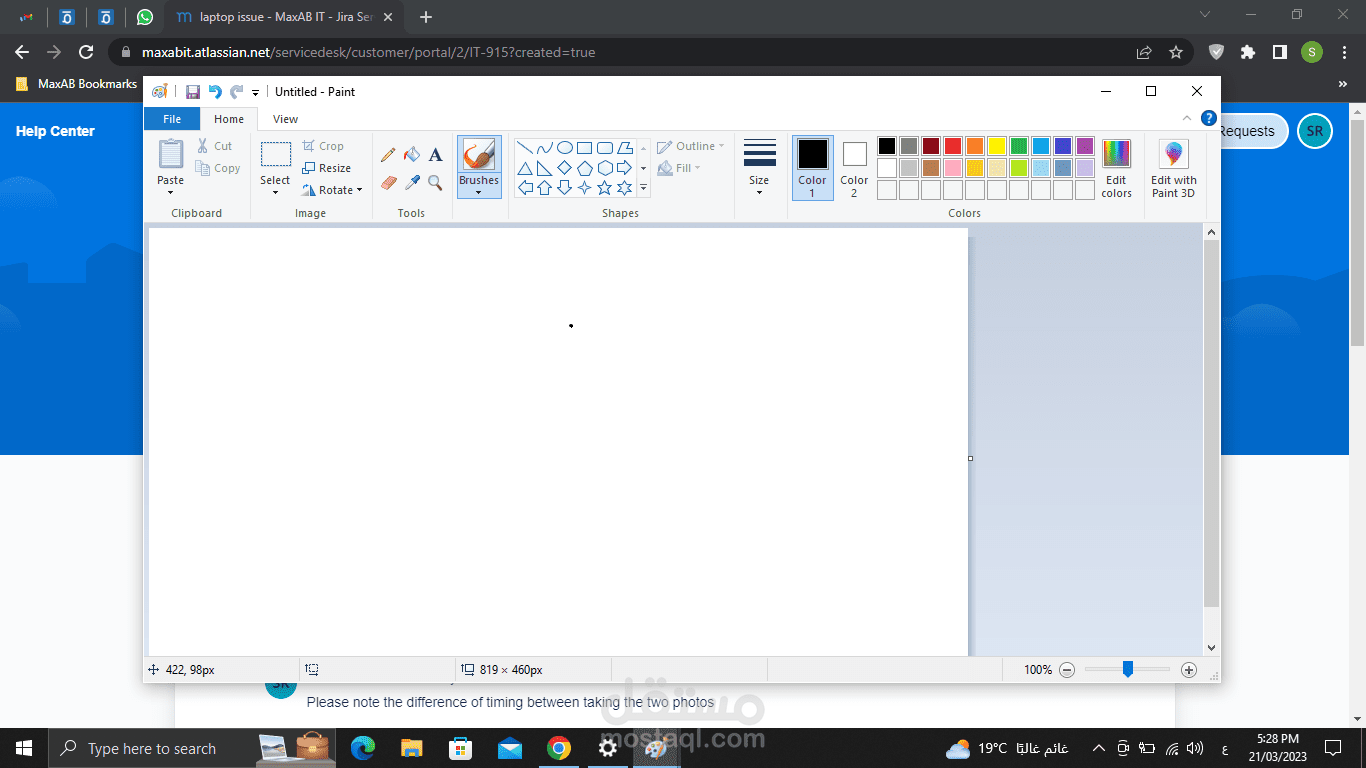This screenshot has width=1366, height=768.
Task: Click the Brushes tool icon
Action: pos(479,155)
